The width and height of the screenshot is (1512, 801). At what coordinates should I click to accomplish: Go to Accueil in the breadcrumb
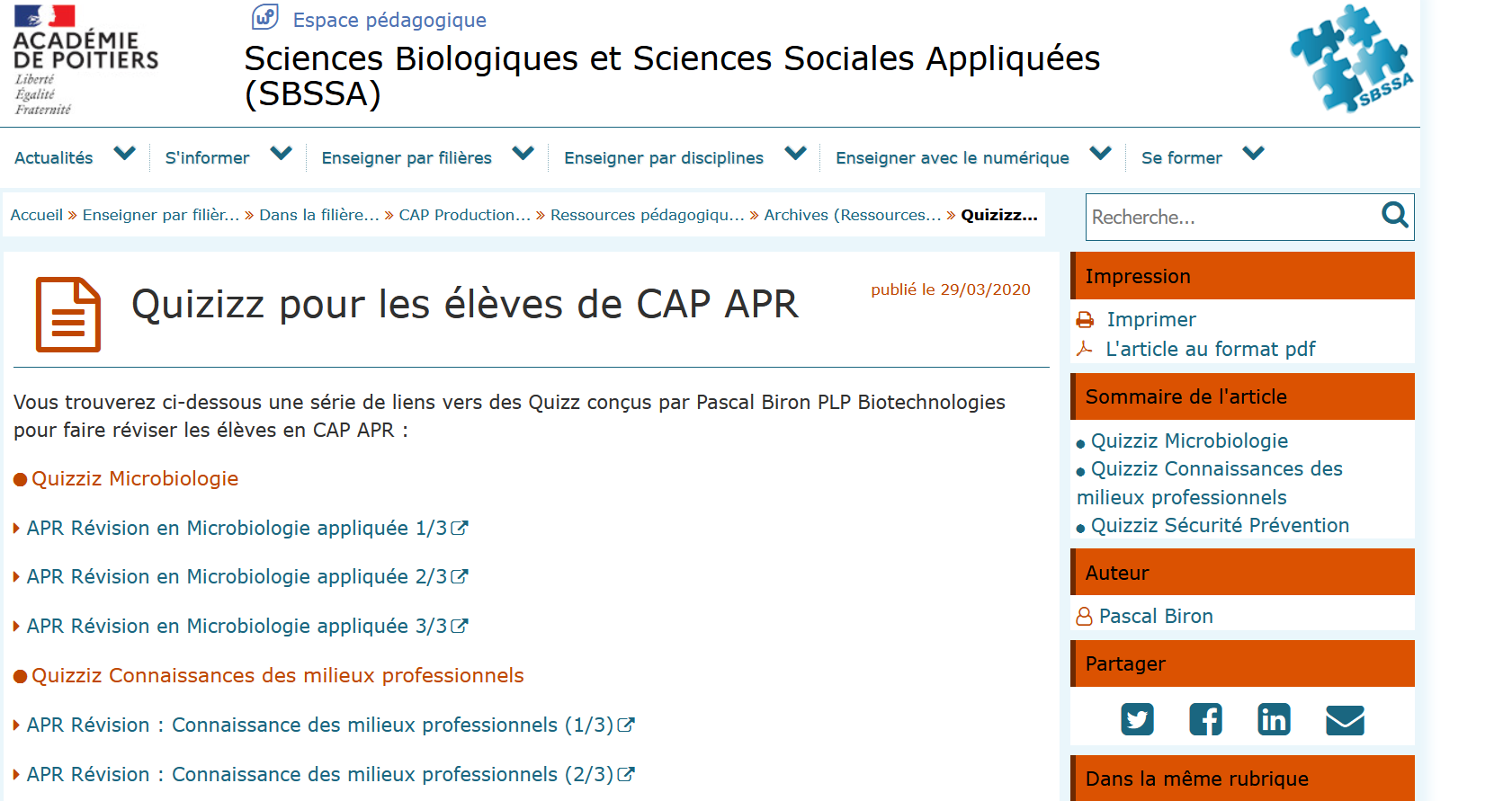click(37, 215)
